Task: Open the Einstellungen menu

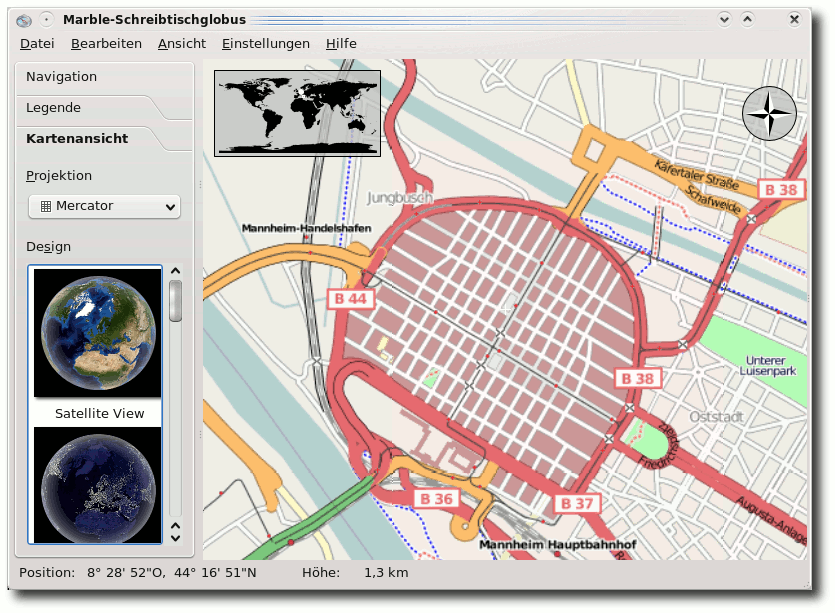Action: [x=266, y=44]
